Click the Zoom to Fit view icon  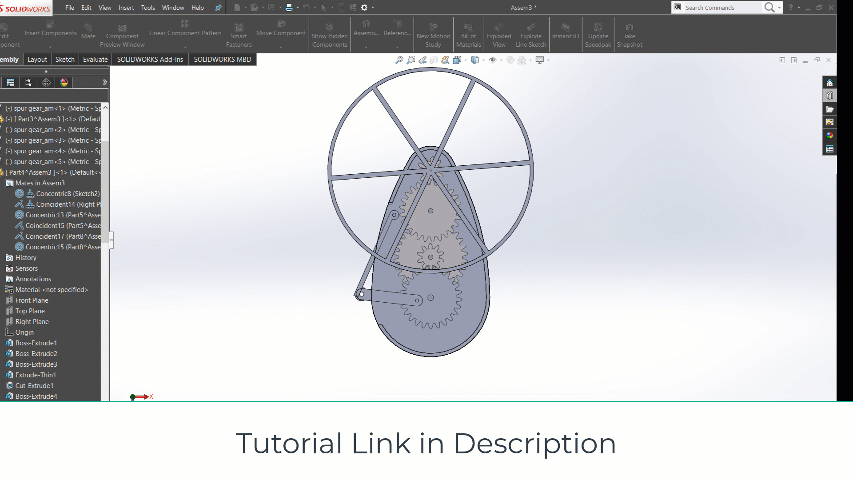pyautogui.click(x=399, y=60)
